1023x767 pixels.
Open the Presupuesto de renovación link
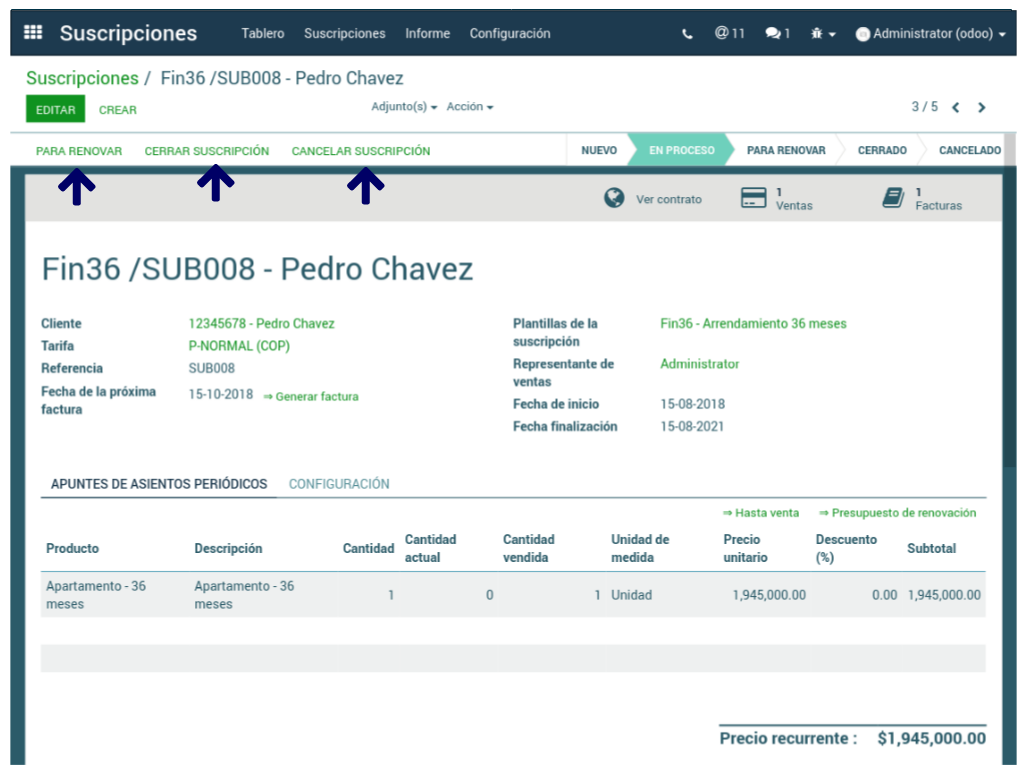pyautogui.click(x=897, y=513)
